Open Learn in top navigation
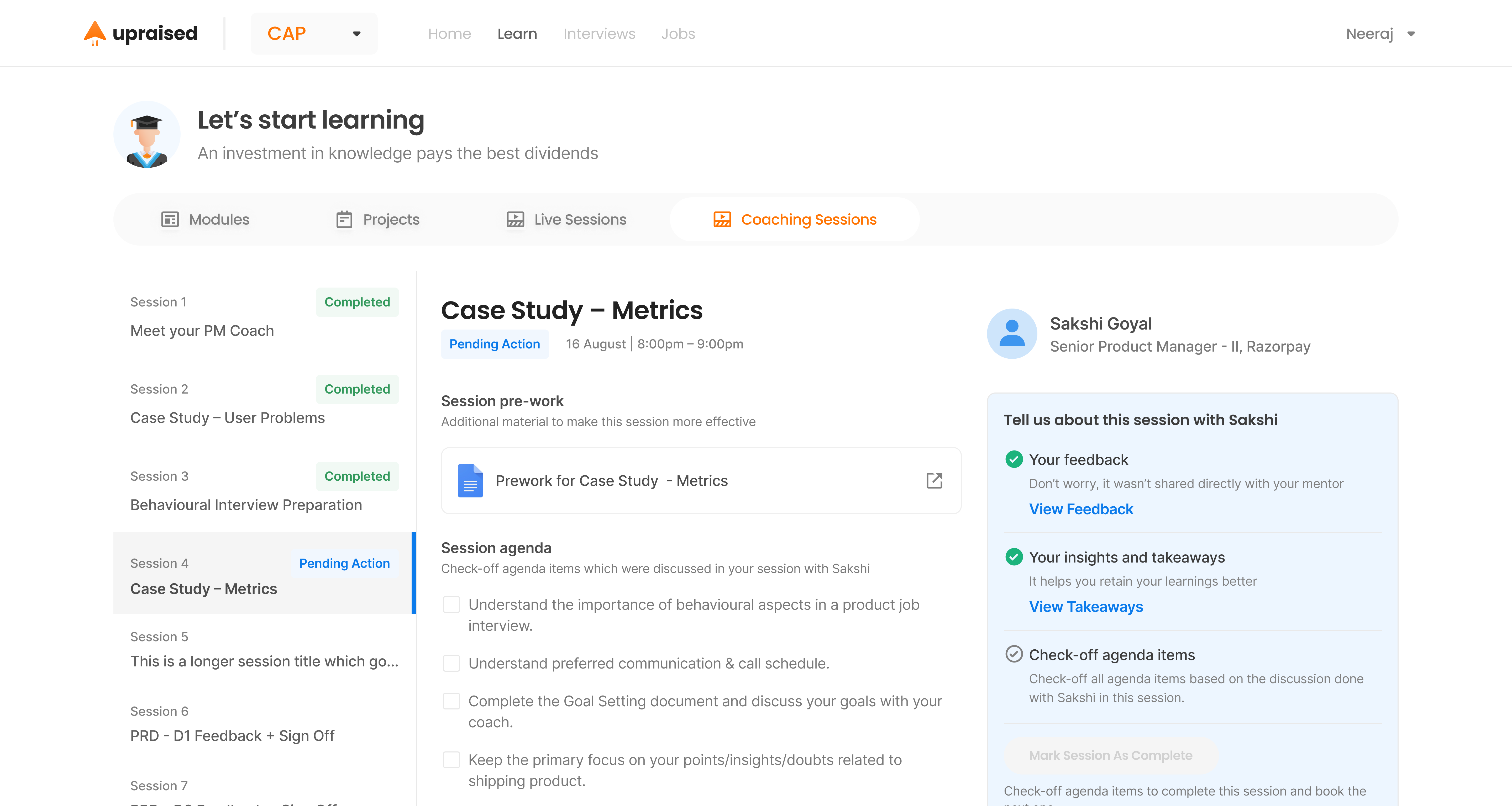Viewport: 1512px width, 806px height. coord(517,34)
